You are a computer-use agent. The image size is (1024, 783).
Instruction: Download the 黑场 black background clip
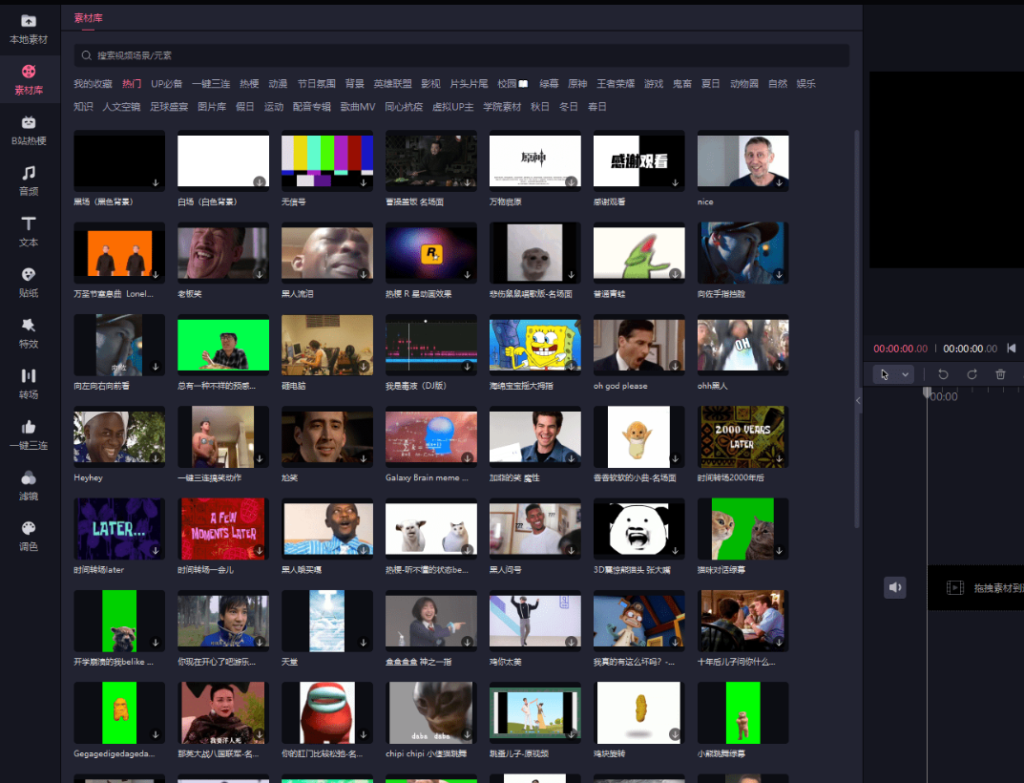point(155,183)
